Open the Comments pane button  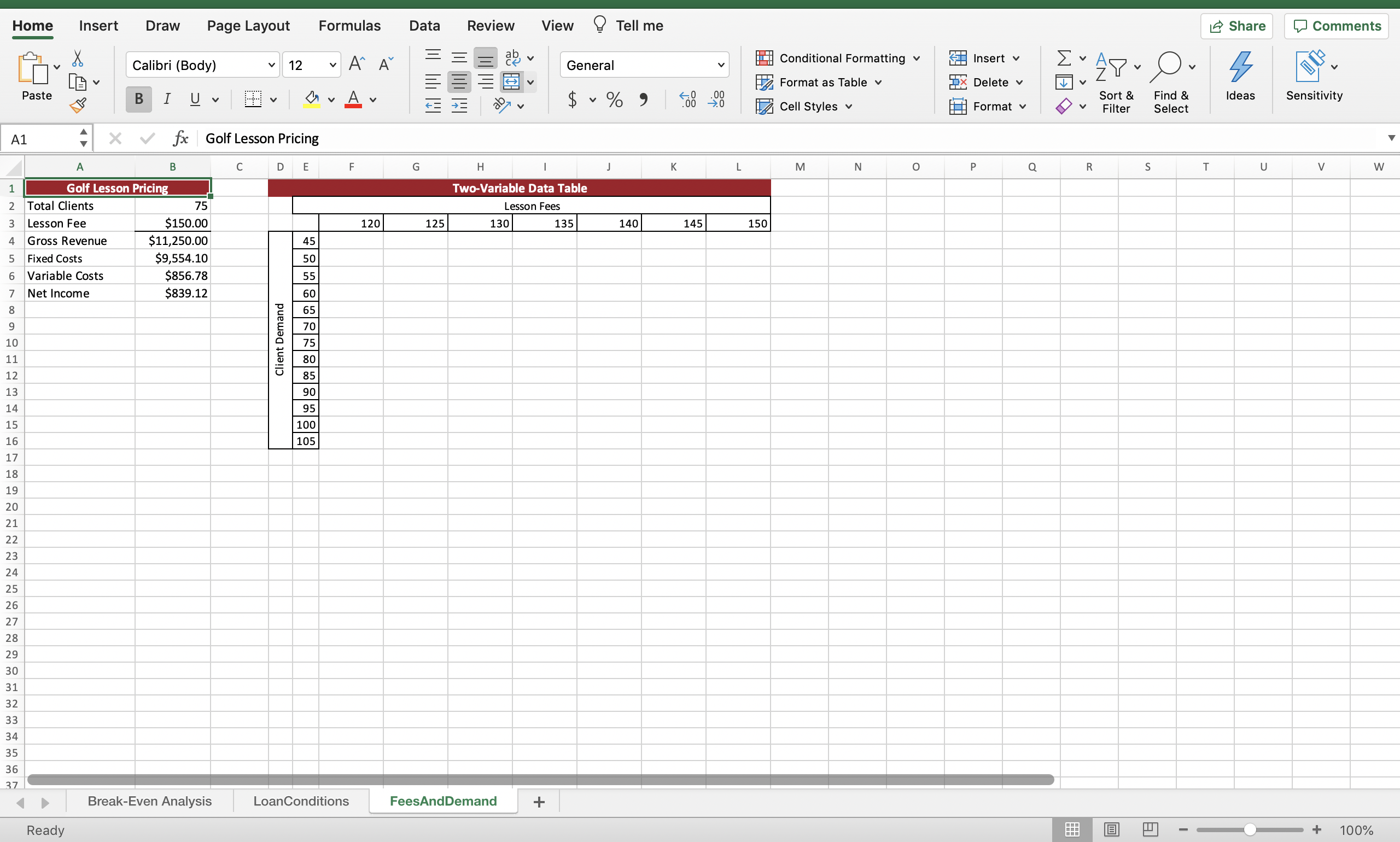pyautogui.click(x=1337, y=26)
